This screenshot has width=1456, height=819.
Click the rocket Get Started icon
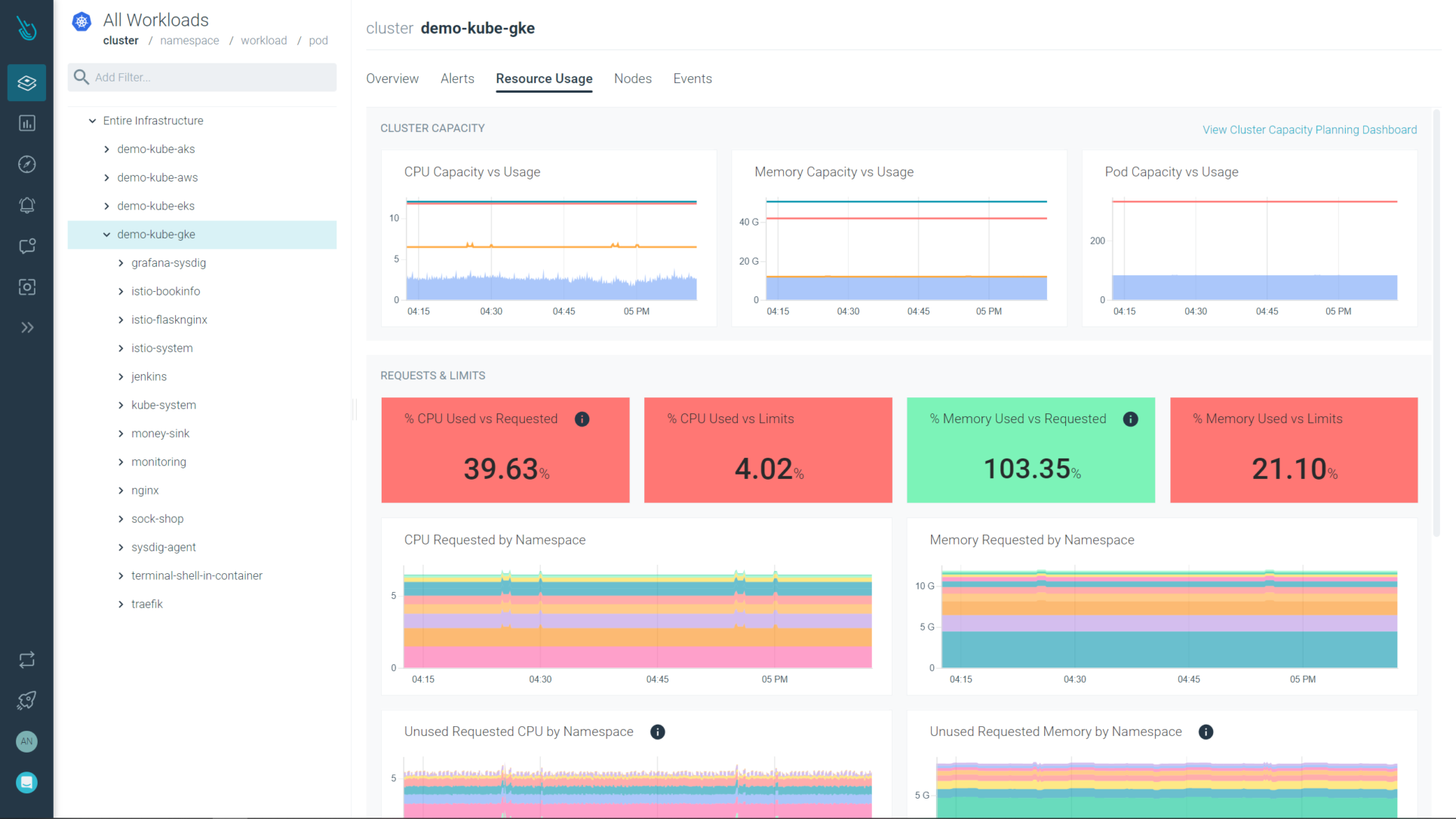coord(26,700)
